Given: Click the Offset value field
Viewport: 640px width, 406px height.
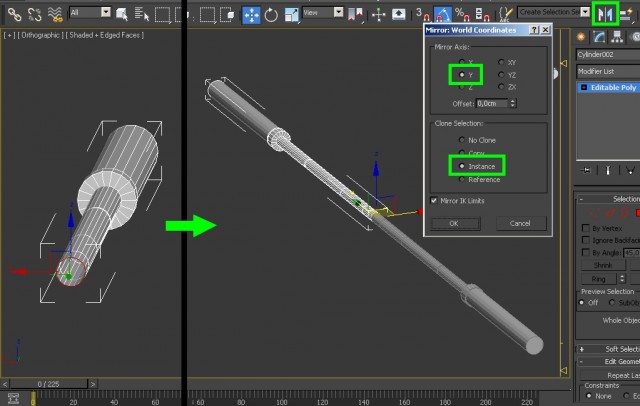Looking at the screenshot, I should click(x=492, y=103).
